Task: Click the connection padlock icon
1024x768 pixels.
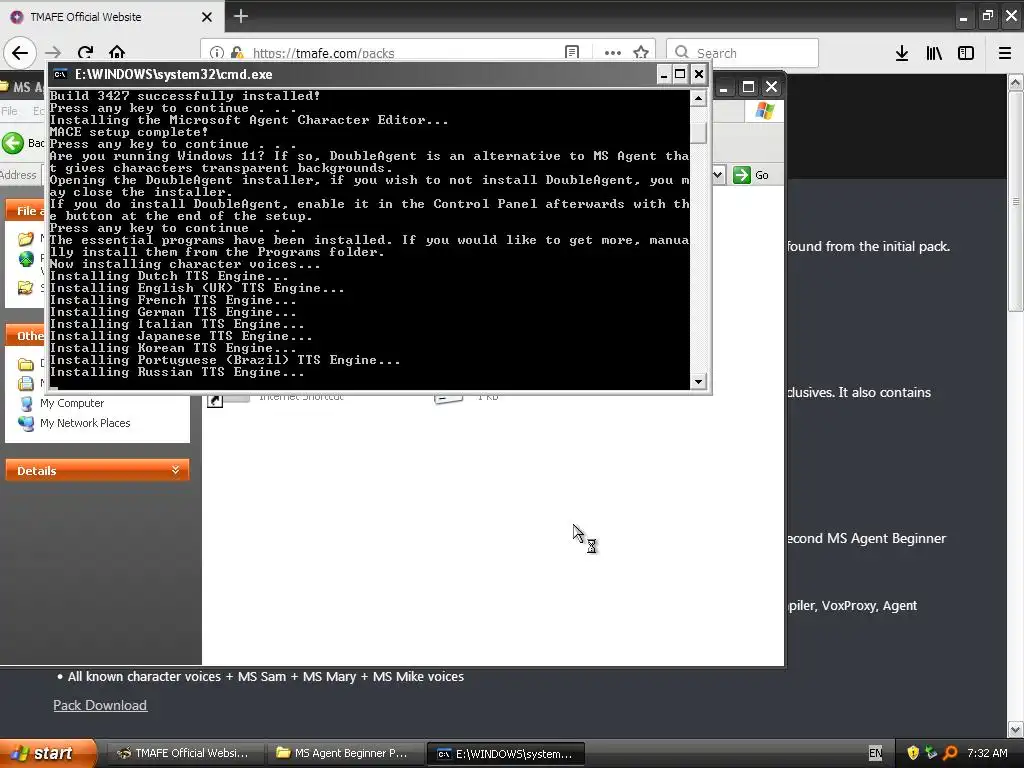Action: 237,53
